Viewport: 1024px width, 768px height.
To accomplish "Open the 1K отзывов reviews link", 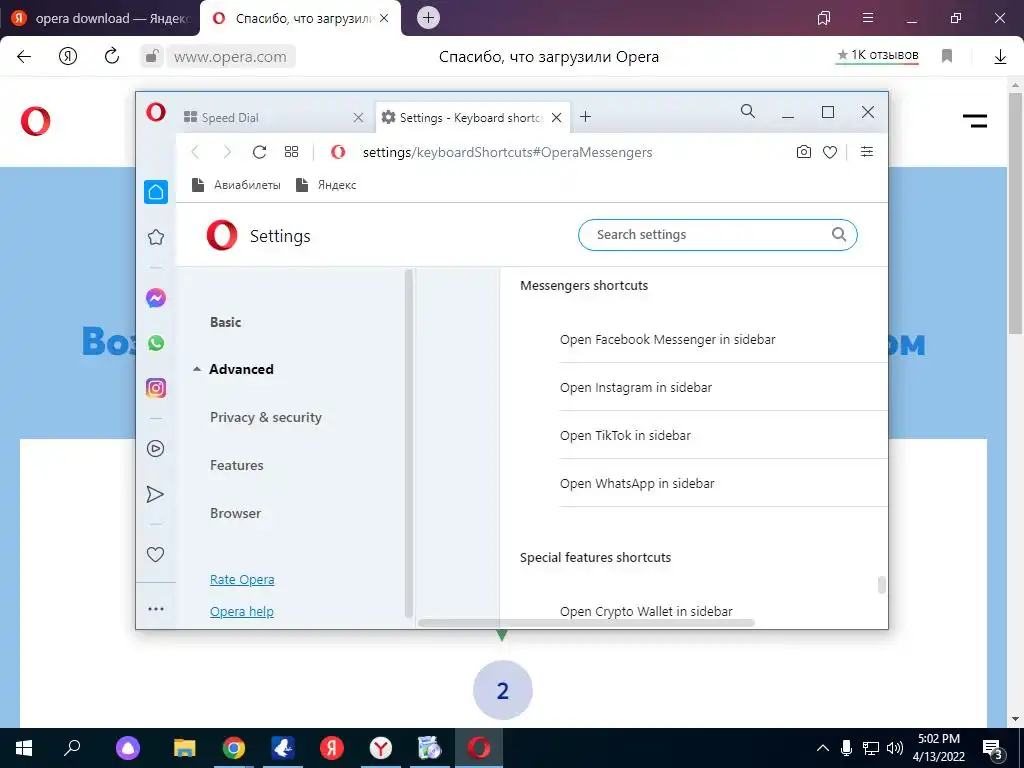I will 878,56.
